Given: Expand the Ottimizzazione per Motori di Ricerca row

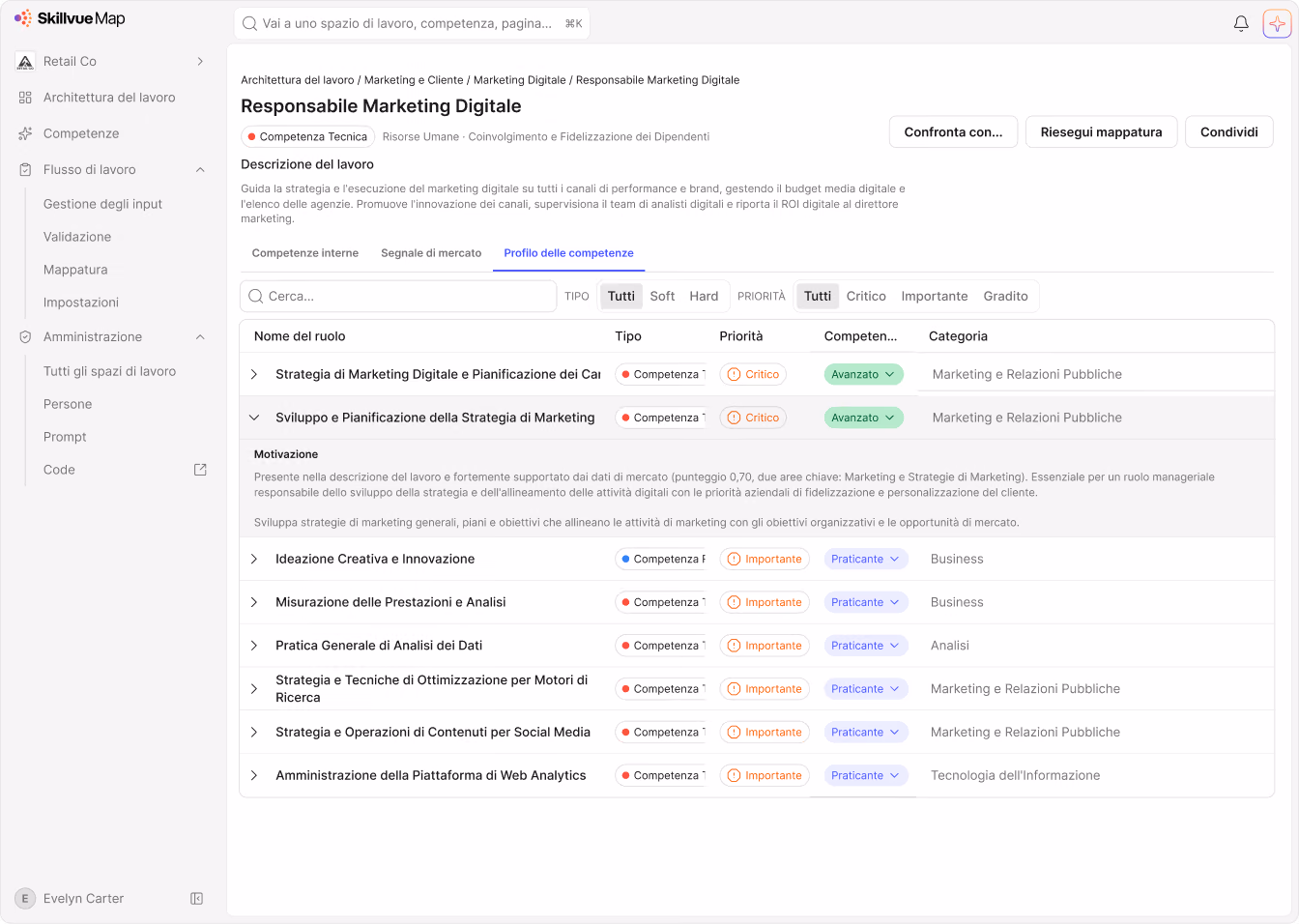Looking at the screenshot, I should [x=254, y=689].
